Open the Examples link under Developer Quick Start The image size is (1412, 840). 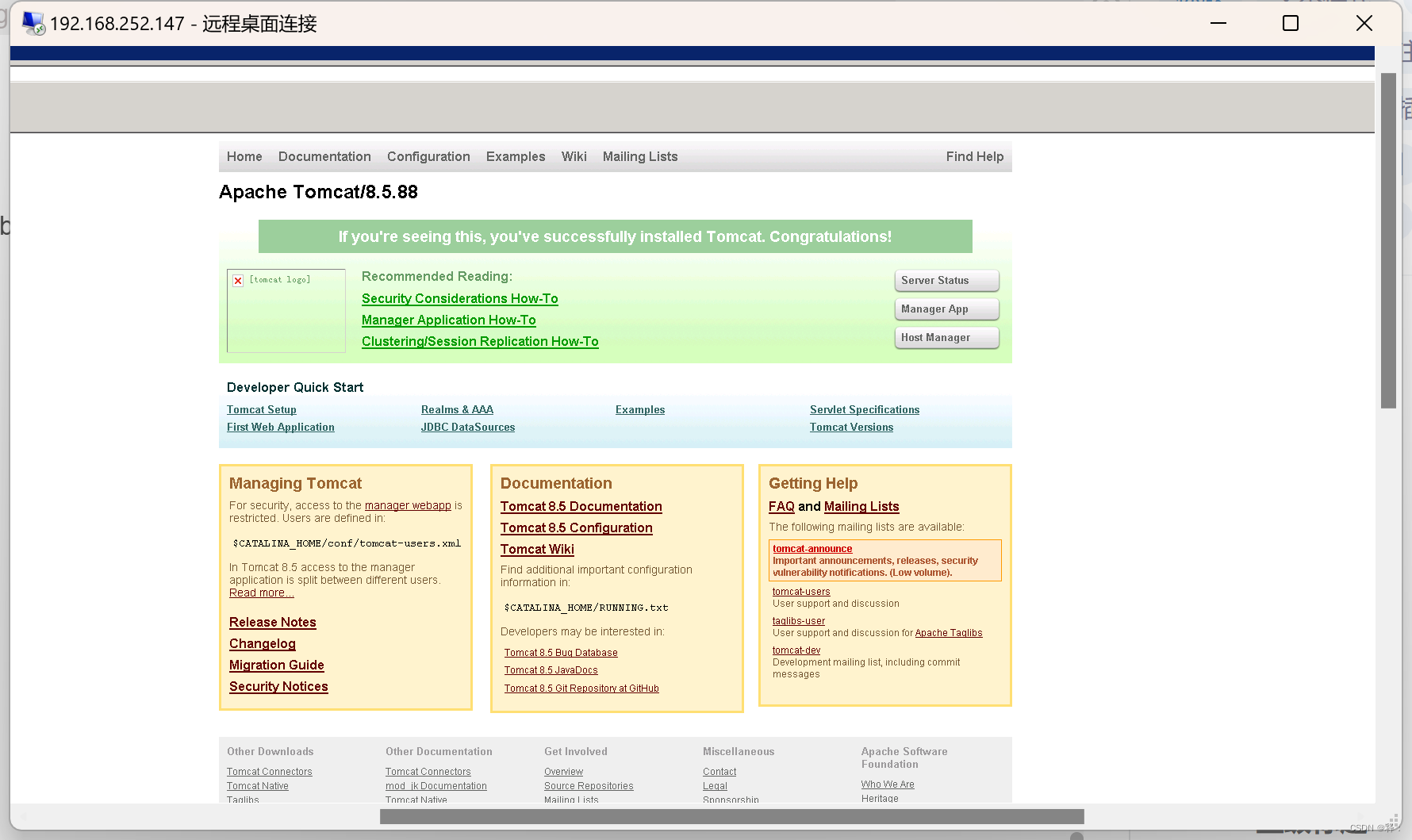[640, 409]
